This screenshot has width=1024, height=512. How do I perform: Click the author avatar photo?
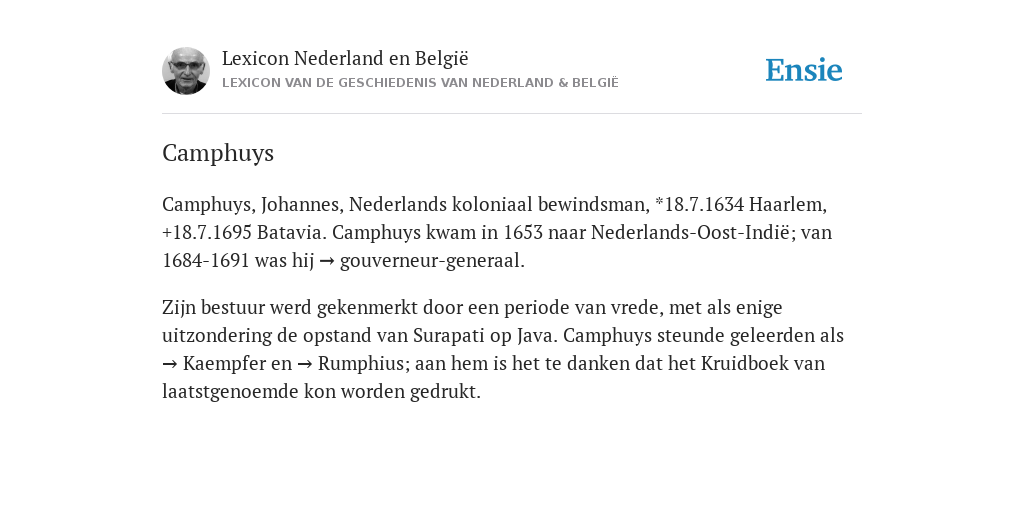(185, 71)
